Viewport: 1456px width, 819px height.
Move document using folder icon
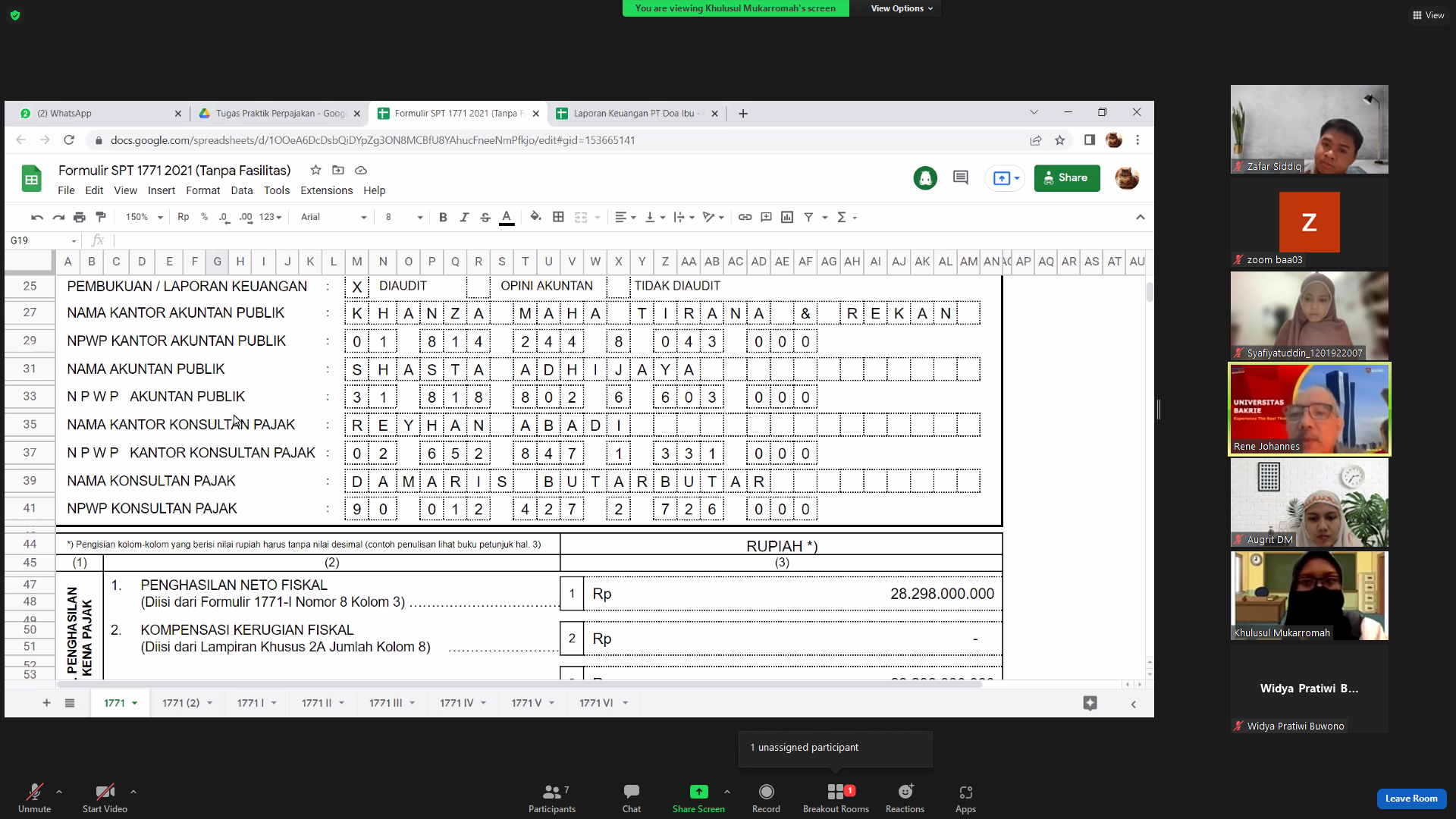click(x=338, y=171)
